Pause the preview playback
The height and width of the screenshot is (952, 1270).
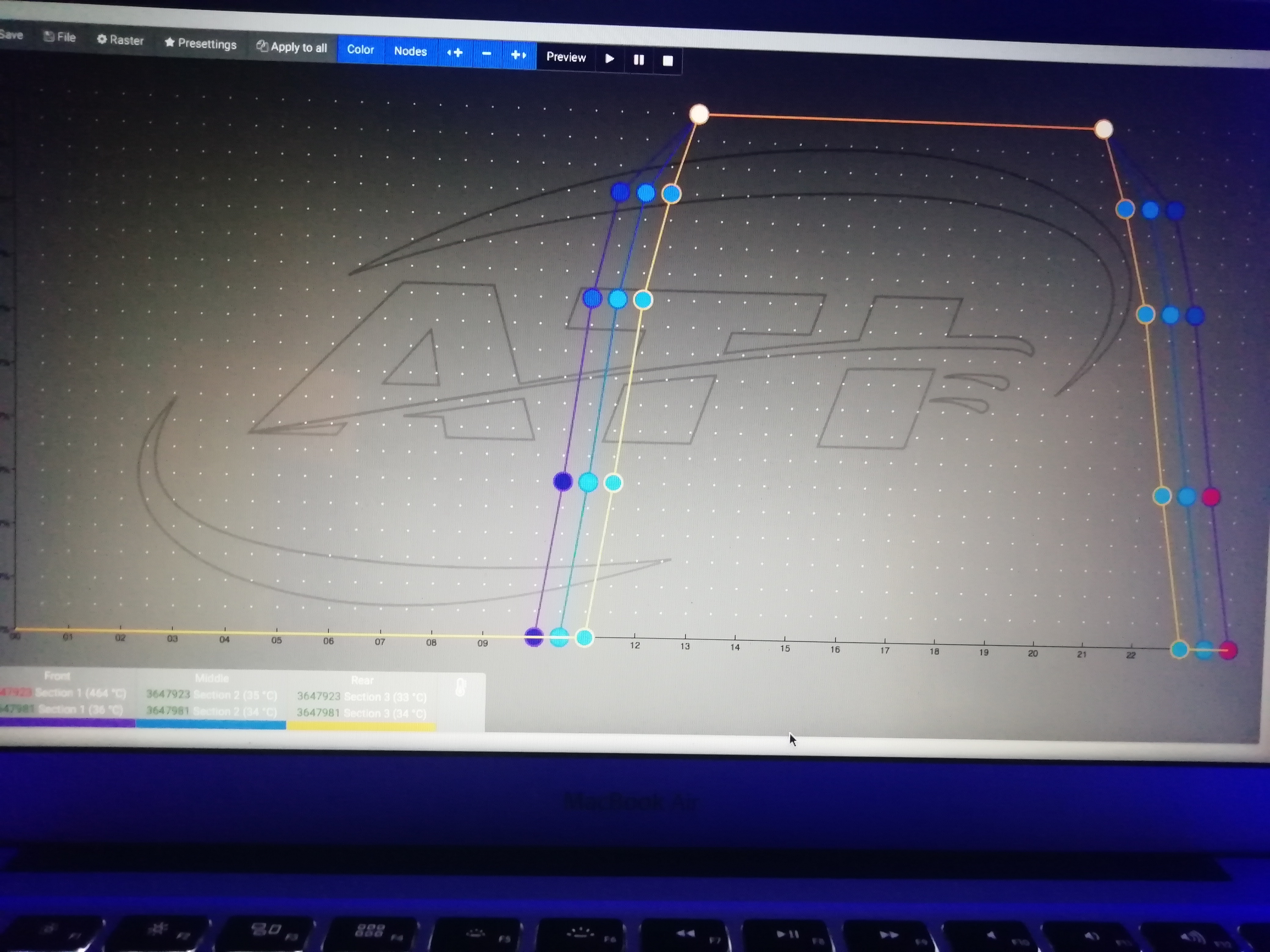[x=638, y=60]
